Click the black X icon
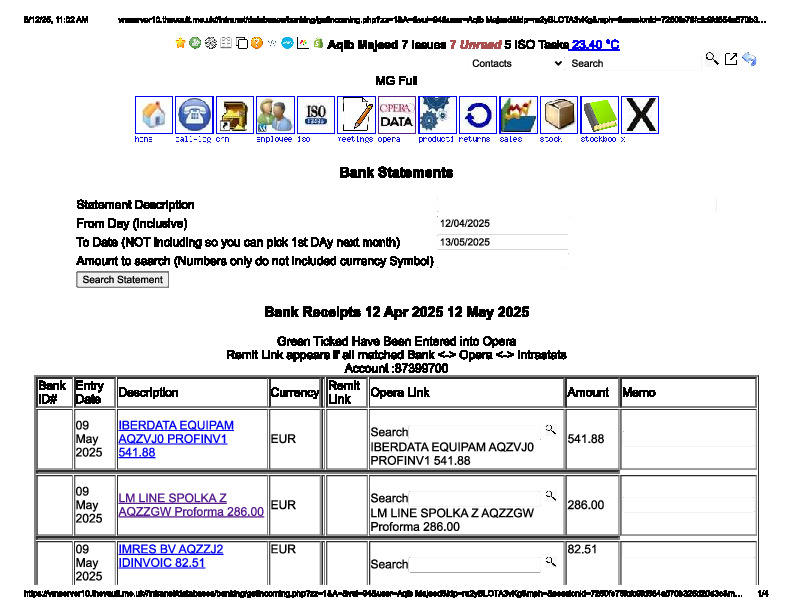This screenshot has height=612, width=792. (x=640, y=115)
